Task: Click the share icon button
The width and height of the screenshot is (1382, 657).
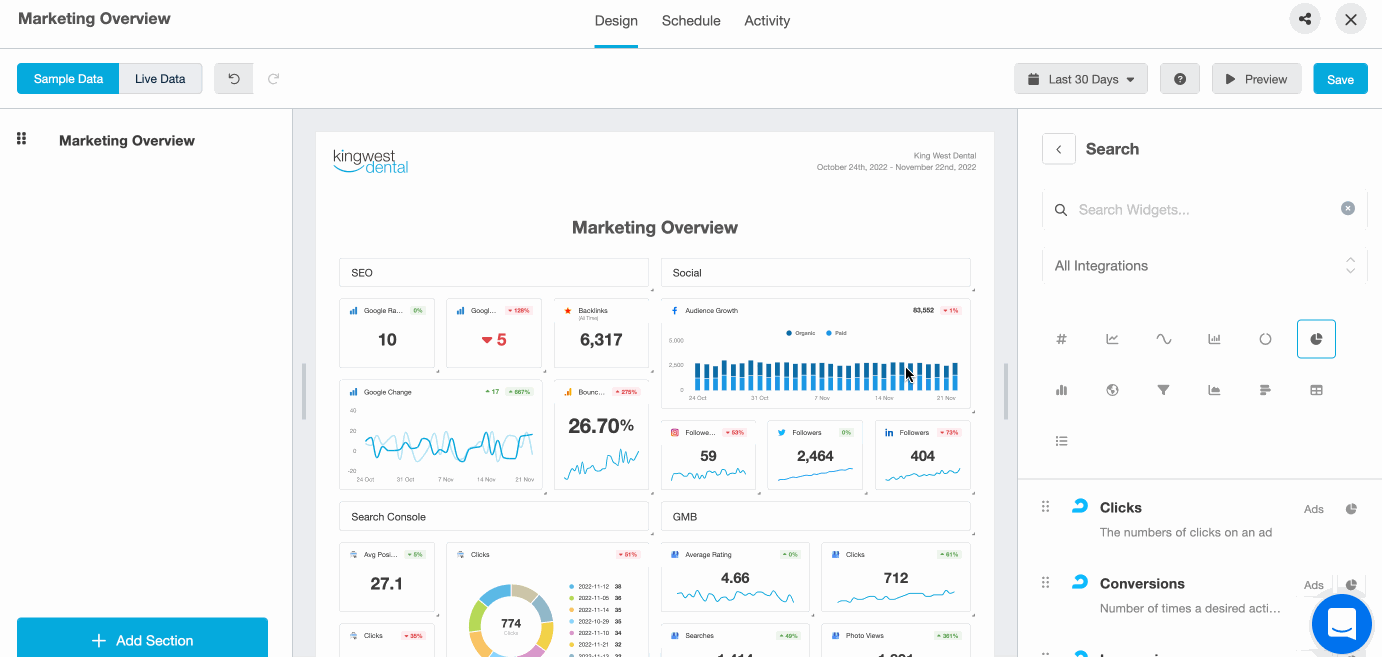Action: [1304, 19]
